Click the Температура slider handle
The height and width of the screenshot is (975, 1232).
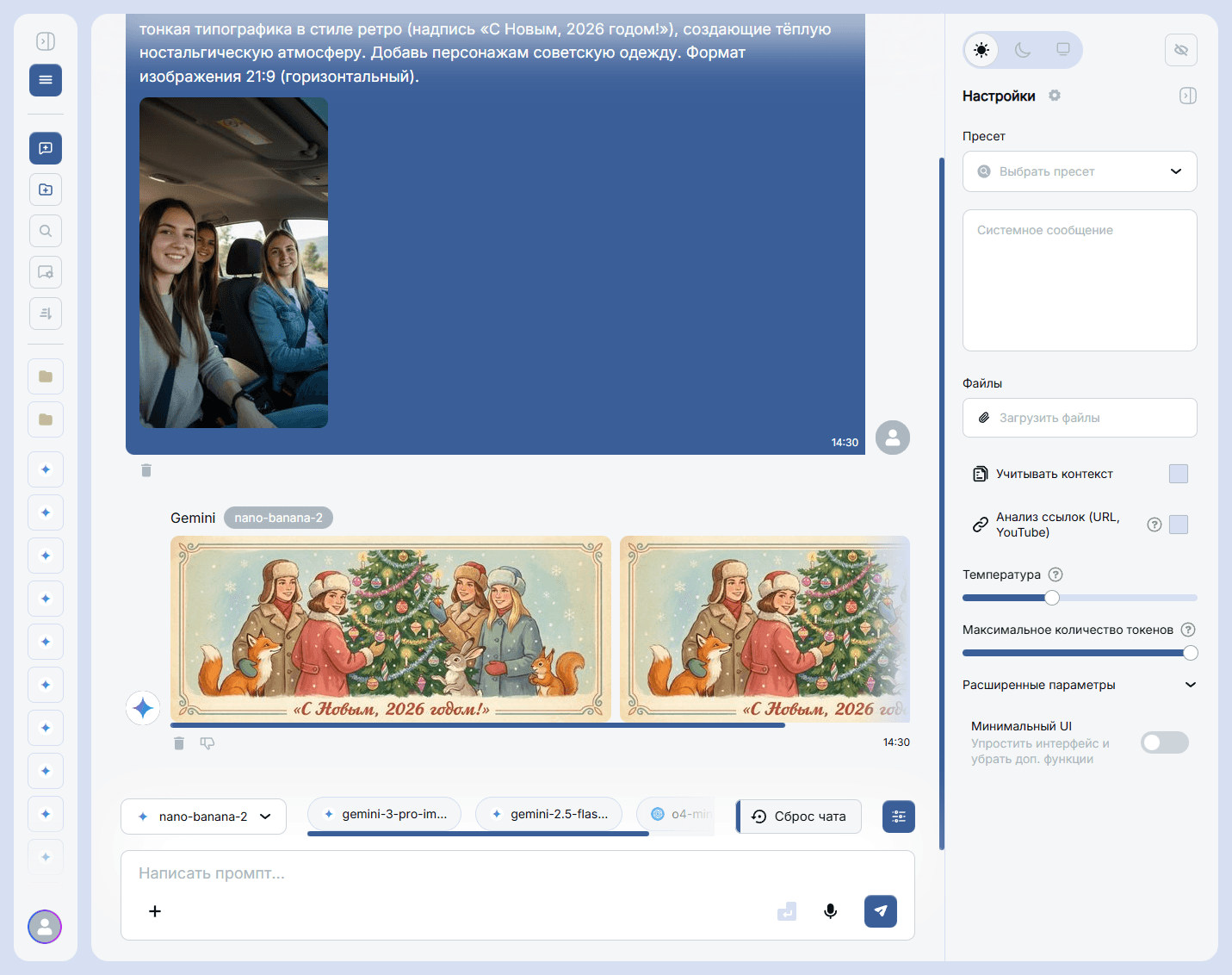coord(1051,598)
